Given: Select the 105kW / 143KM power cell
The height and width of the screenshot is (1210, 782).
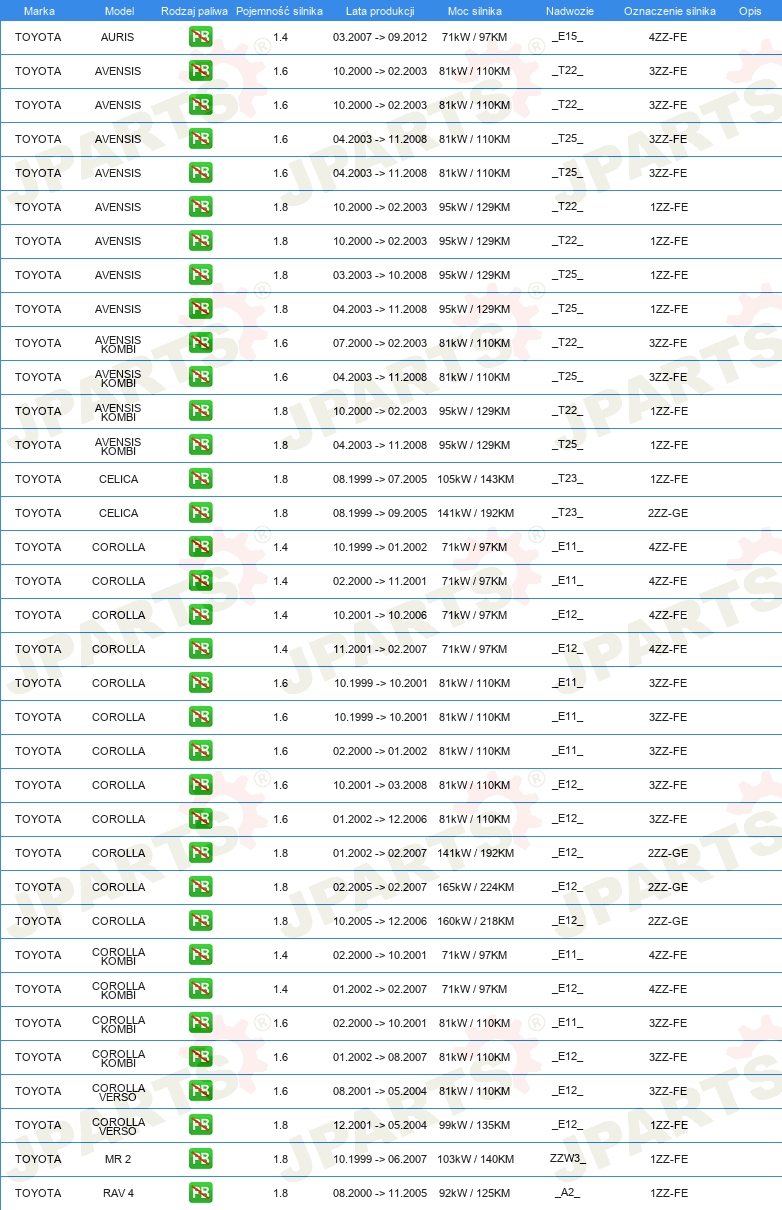Looking at the screenshot, I should (475, 479).
